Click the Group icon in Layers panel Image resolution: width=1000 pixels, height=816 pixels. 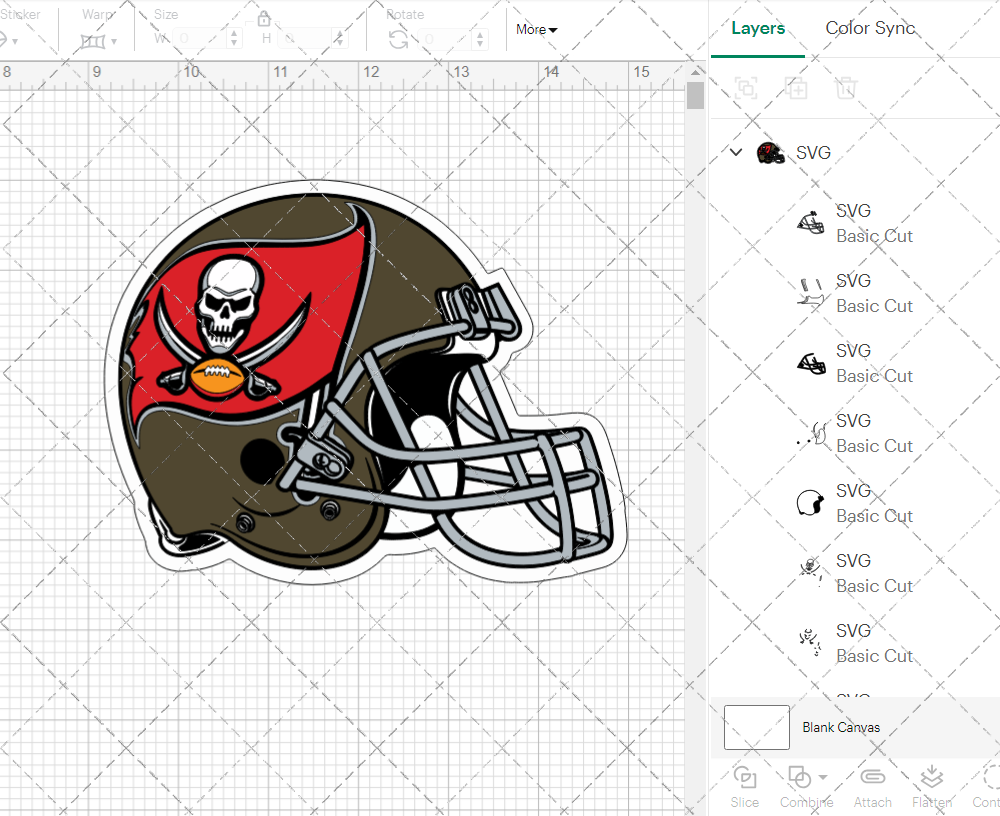click(745, 88)
